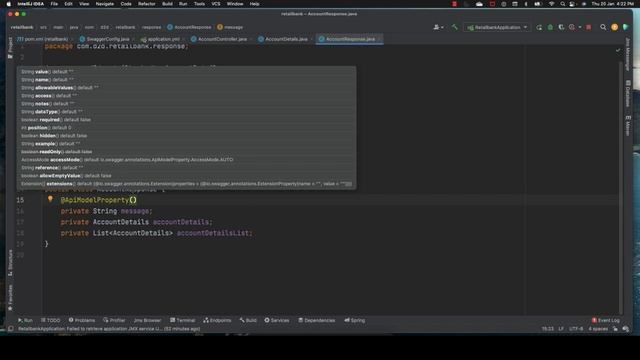Click the 'String dataType()' hint row

(186, 112)
